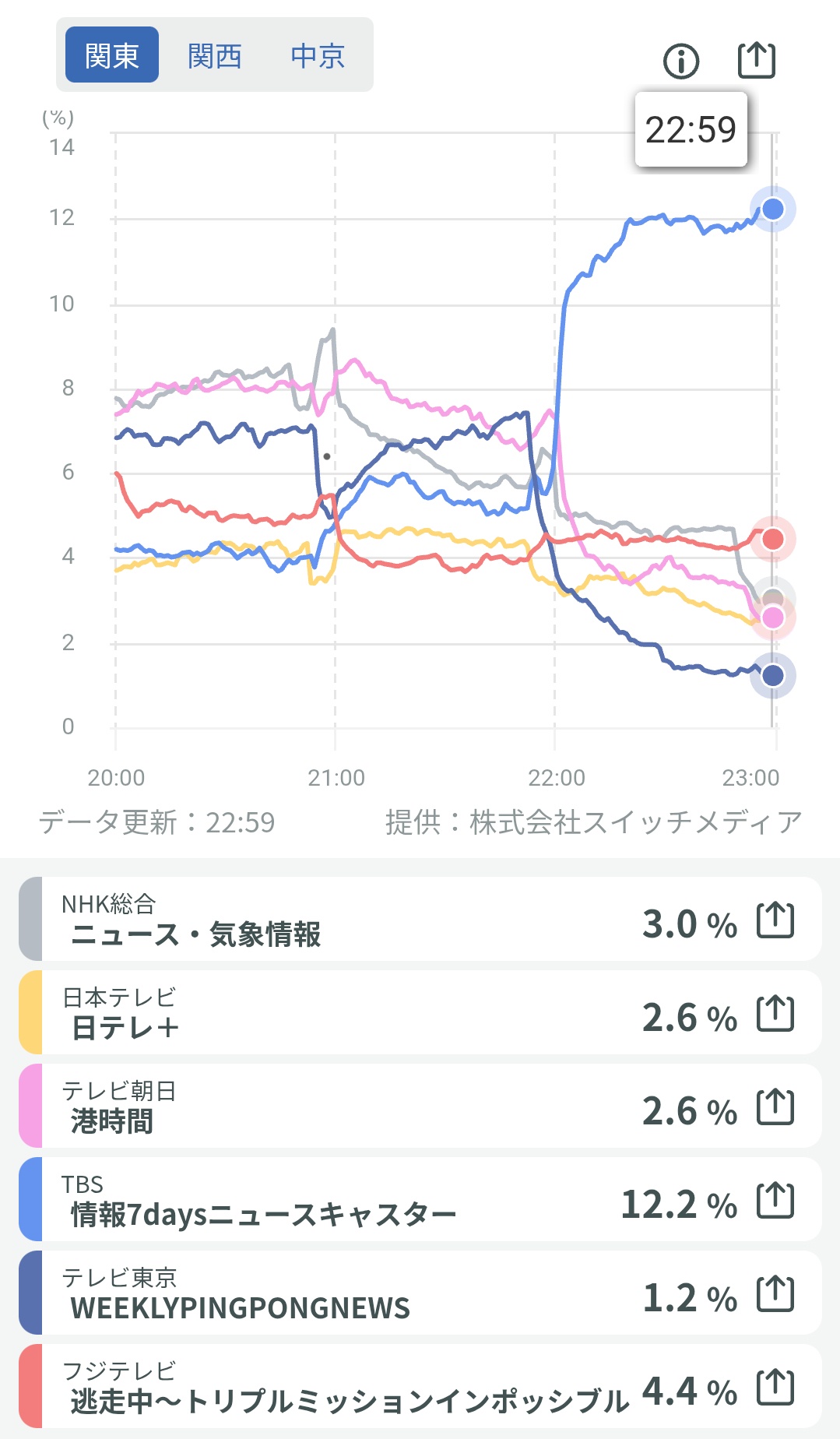The image size is (840, 1439).
Task: Click the yellow 日本テレビ color bar
Action: point(30,1014)
